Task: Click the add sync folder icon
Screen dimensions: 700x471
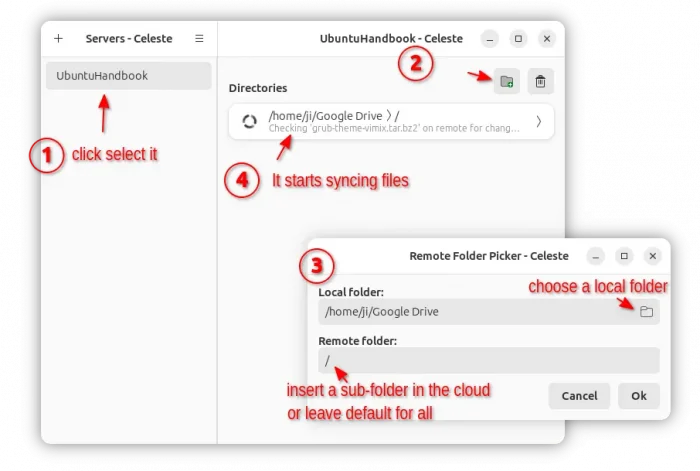Action: tap(506, 82)
